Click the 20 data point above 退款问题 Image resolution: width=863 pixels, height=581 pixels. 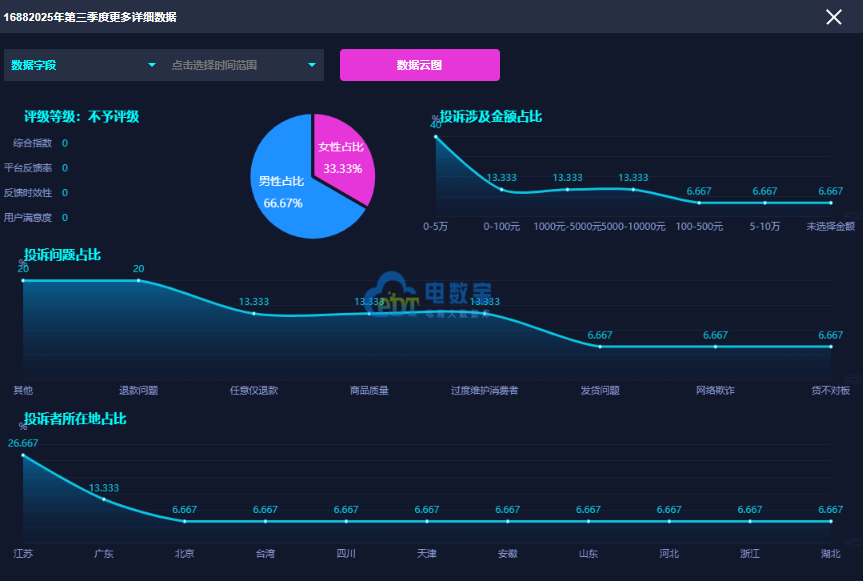(x=138, y=281)
